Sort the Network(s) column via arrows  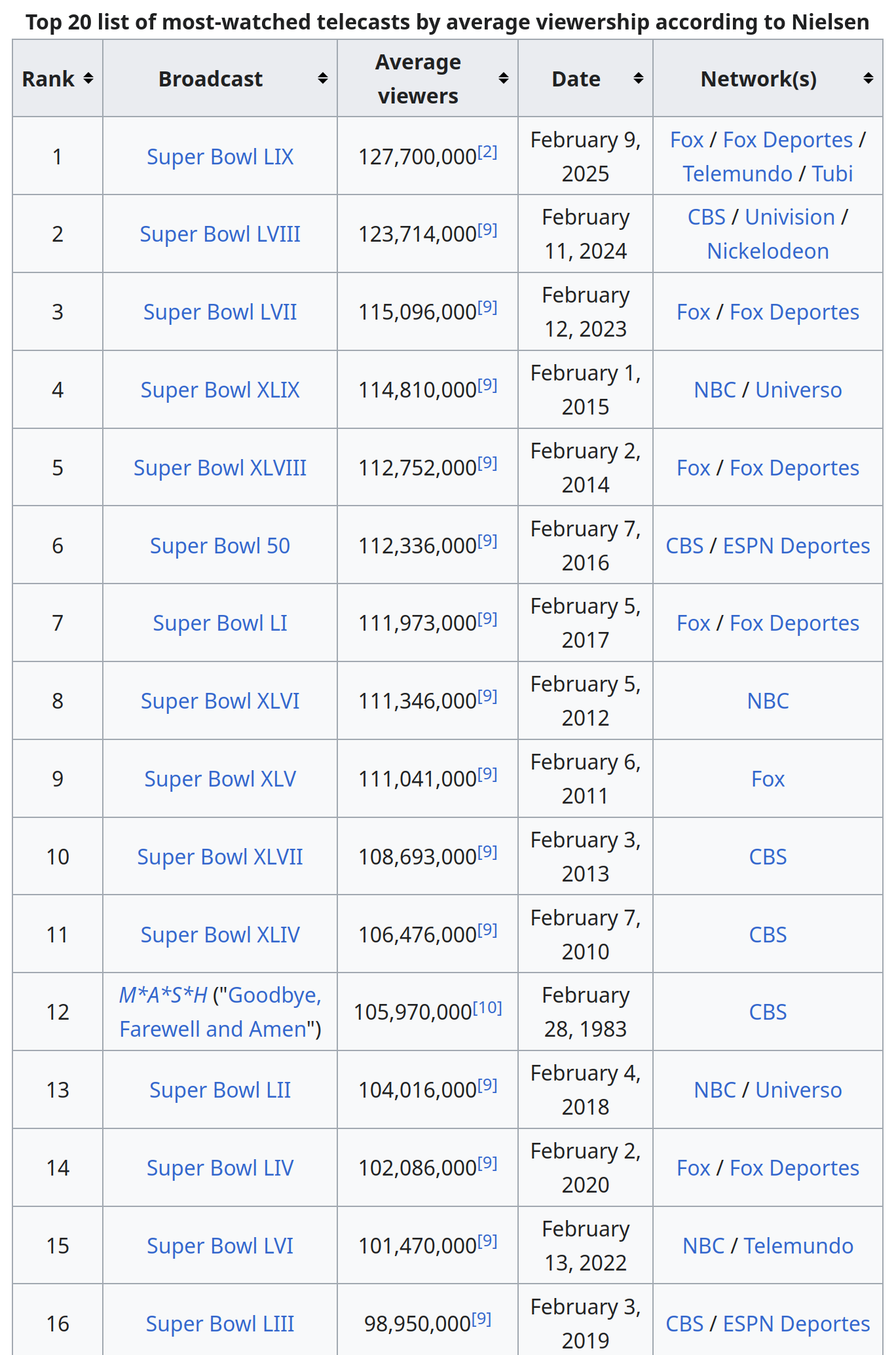click(868, 79)
